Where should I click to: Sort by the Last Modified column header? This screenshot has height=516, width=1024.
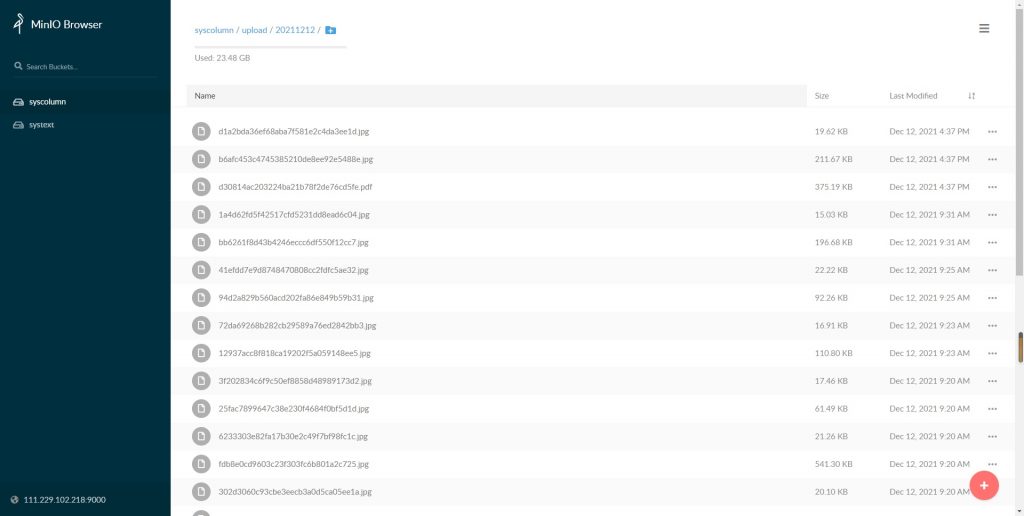pos(913,96)
